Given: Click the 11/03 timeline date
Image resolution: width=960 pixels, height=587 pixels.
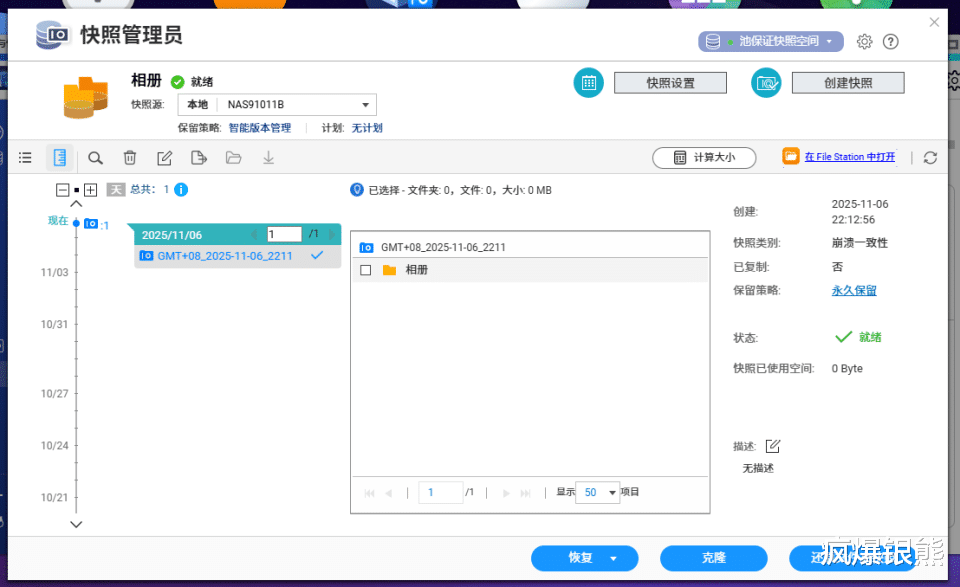Looking at the screenshot, I should [54, 272].
